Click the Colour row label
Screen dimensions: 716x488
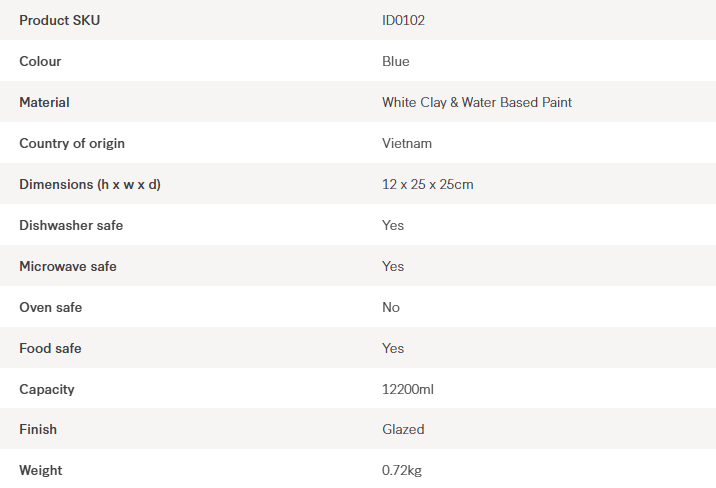pos(40,61)
